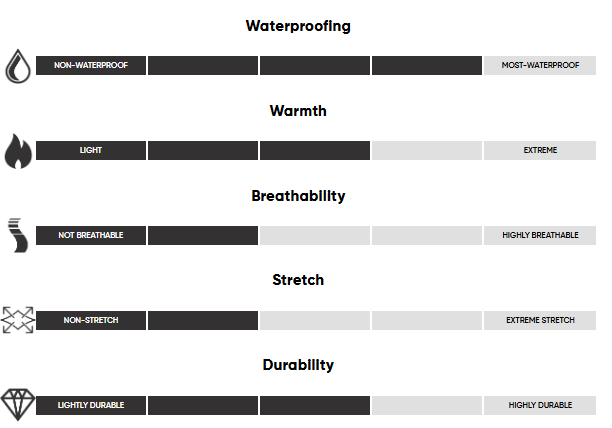Image resolution: width=612 pixels, height=428 pixels.
Task: Click the wavy breathability icon
Action: pyautogui.click(x=15, y=235)
